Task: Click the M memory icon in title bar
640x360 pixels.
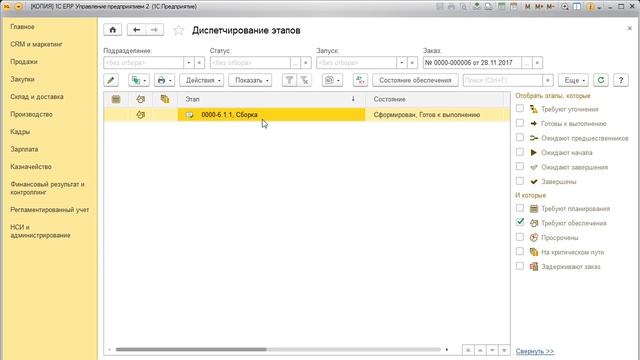Action: (x=528, y=7)
